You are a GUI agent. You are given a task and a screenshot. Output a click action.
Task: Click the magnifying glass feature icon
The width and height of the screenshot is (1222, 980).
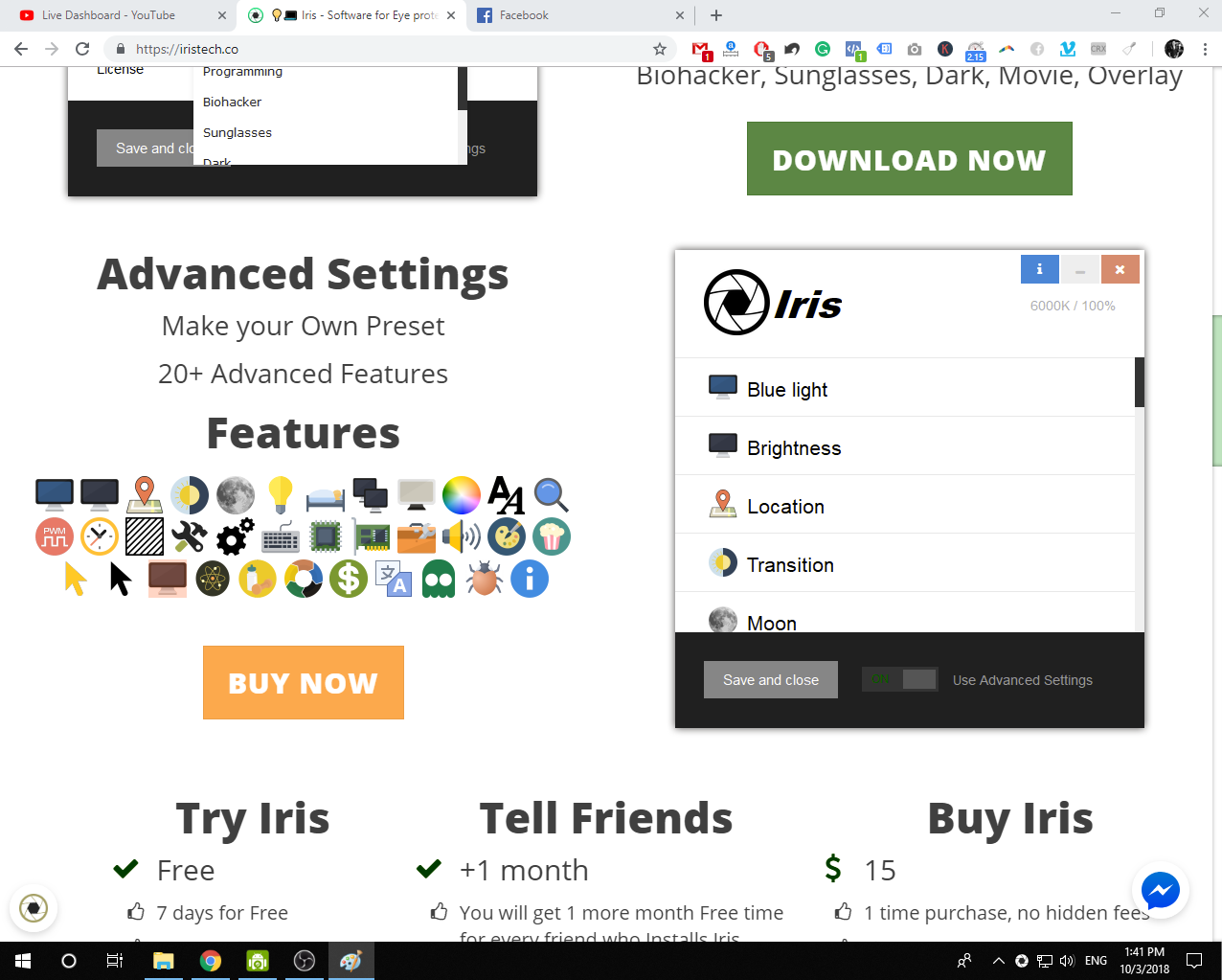(551, 494)
